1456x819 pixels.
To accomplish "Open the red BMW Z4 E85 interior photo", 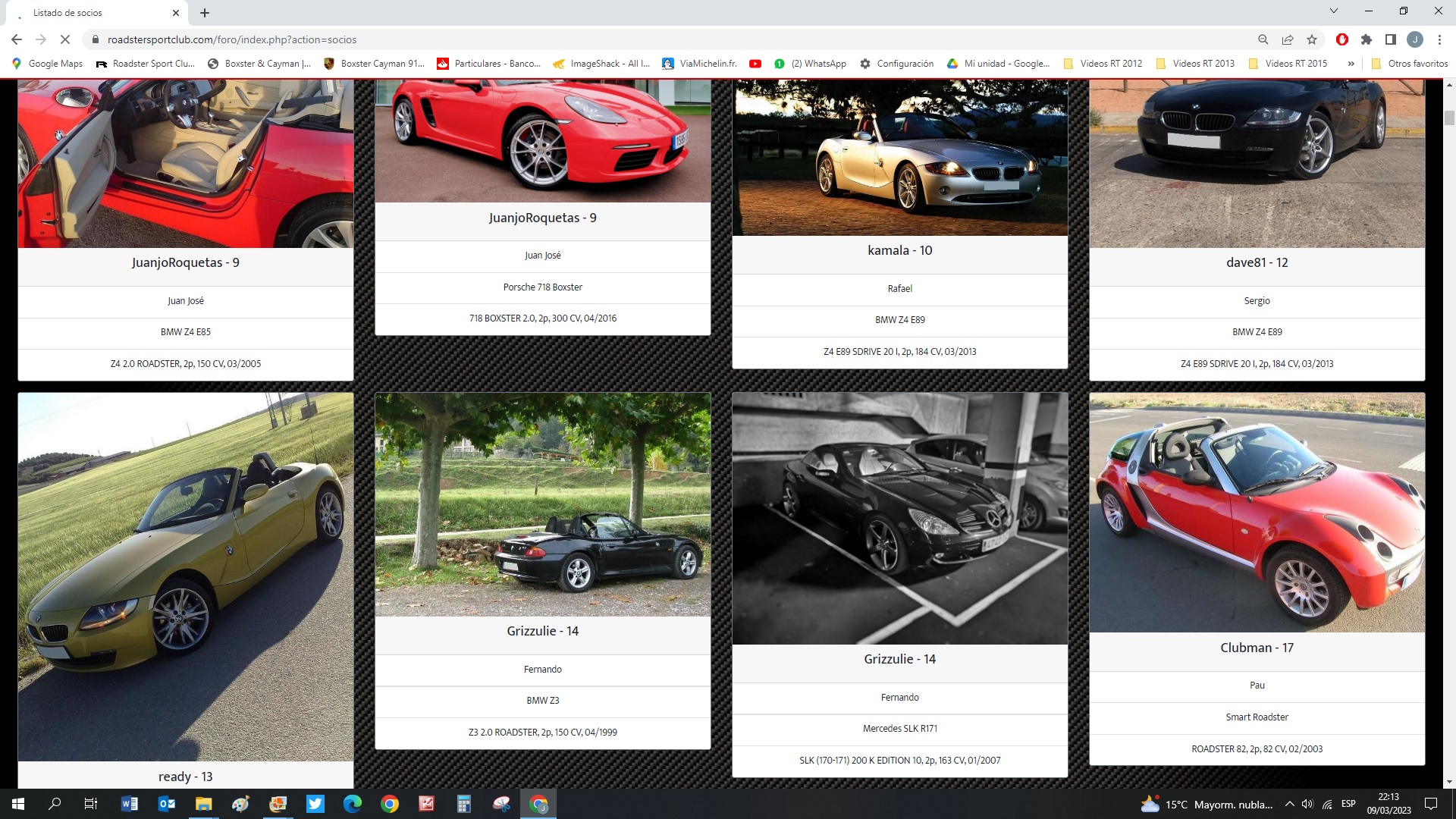I will click(x=186, y=163).
